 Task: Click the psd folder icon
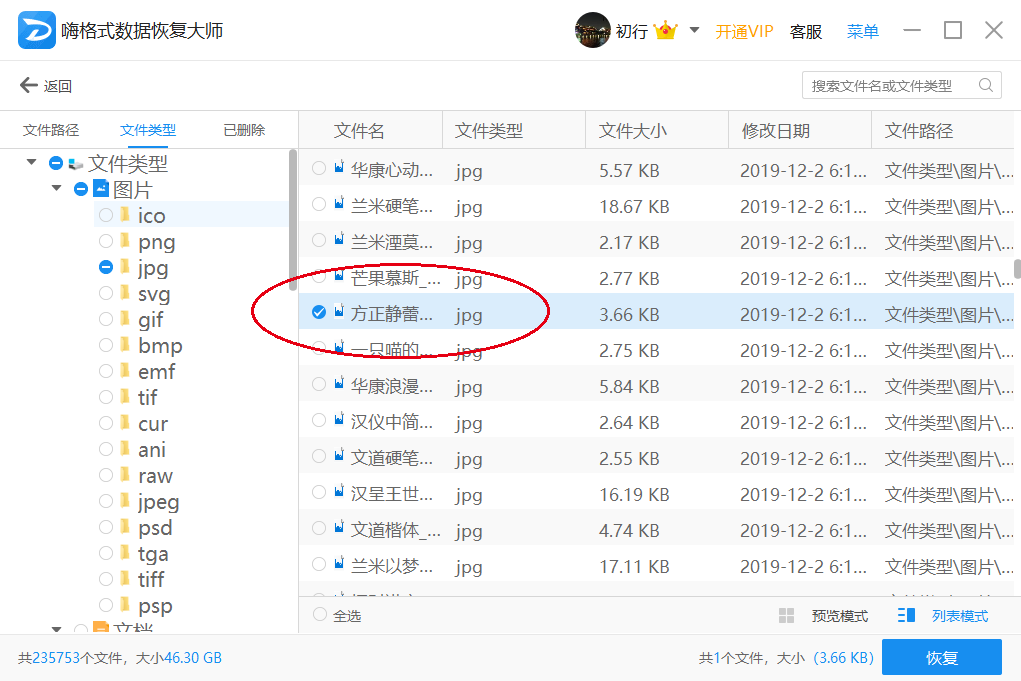pos(125,526)
